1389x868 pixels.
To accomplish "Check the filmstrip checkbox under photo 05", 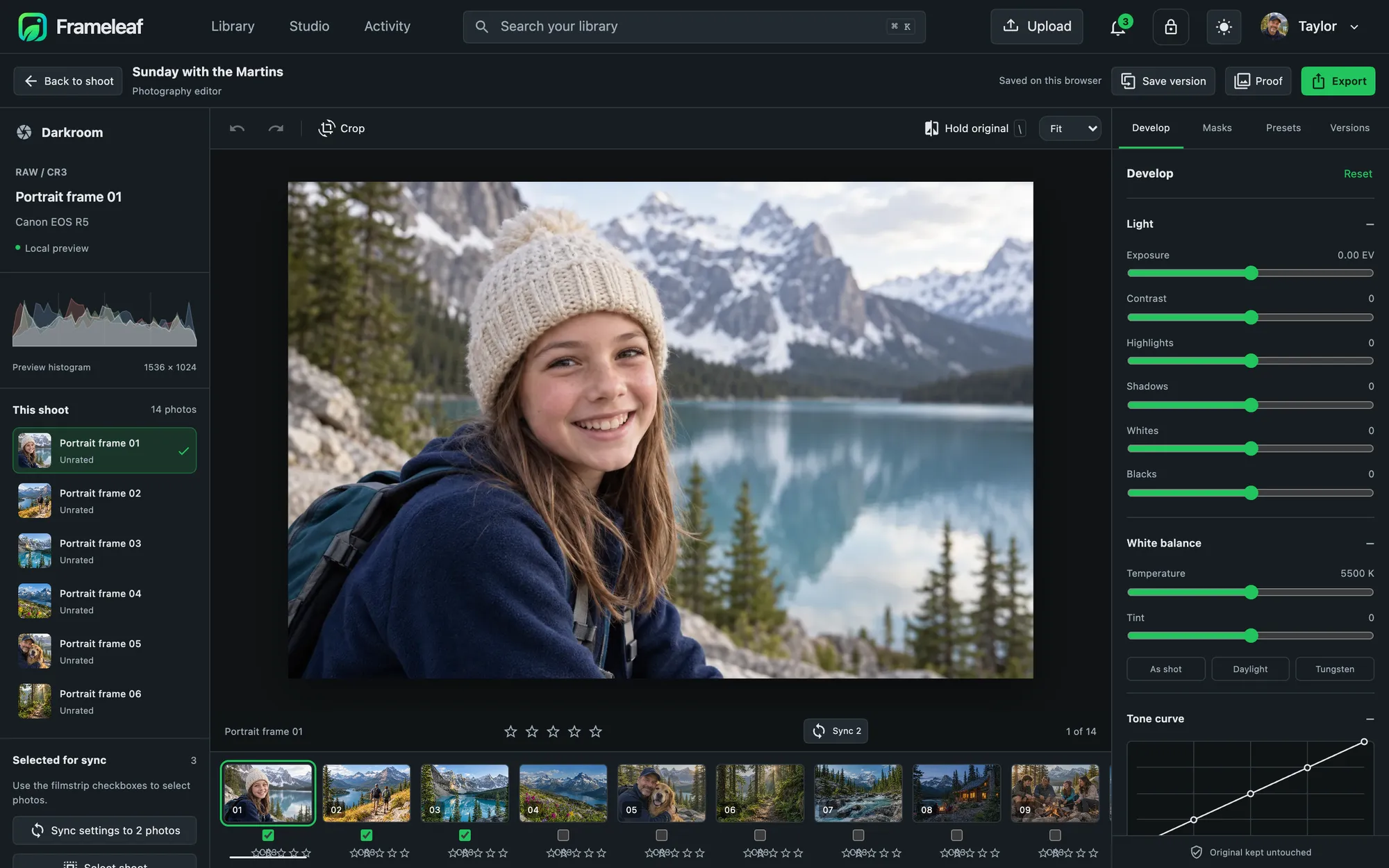I will point(662,835).
